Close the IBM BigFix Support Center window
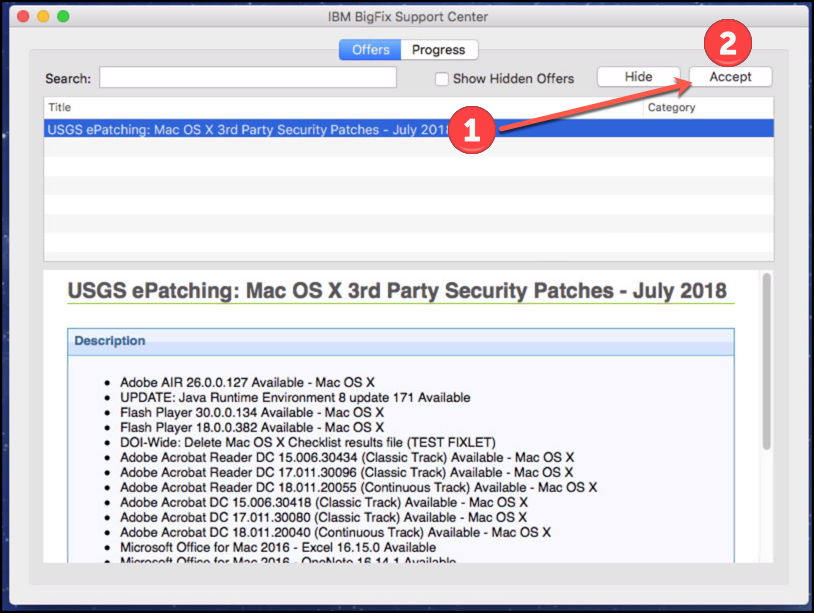The width and height of the screenshot is (814, 613). pyautogui.click(x=23, y=16)
